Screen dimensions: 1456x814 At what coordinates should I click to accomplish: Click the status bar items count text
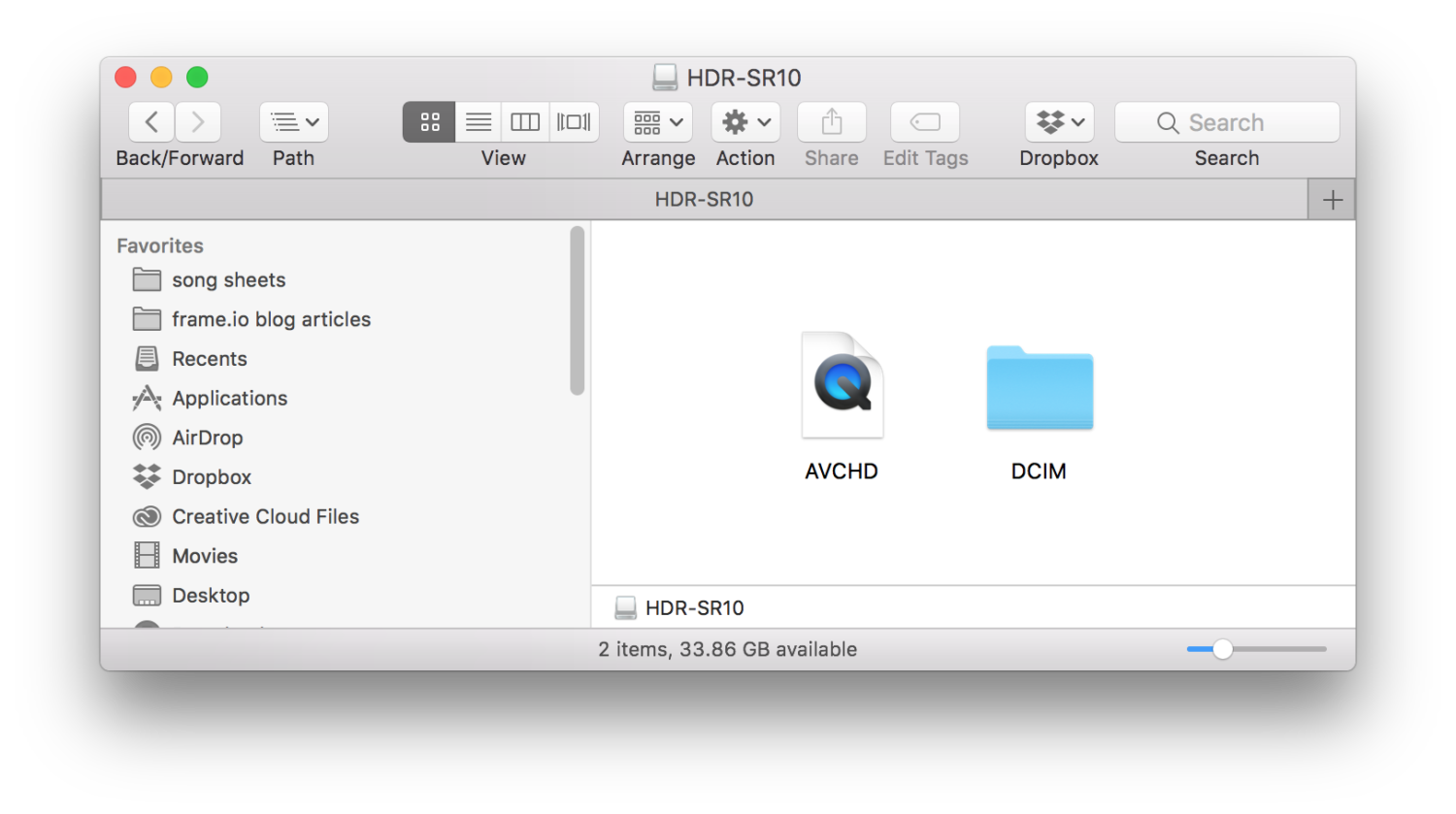pyautogui.click(x=728, y=650)
